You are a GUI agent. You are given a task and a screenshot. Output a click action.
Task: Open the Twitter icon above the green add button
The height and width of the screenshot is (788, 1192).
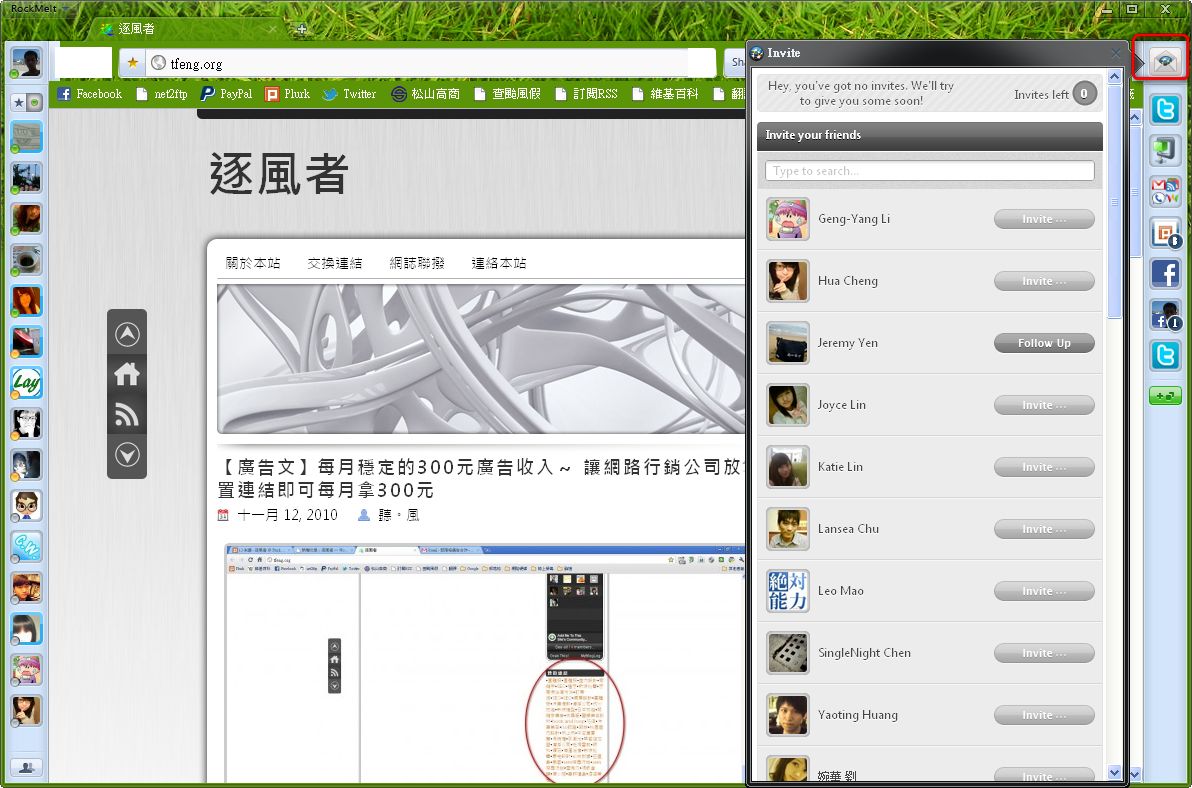(x=1165, y=355)
